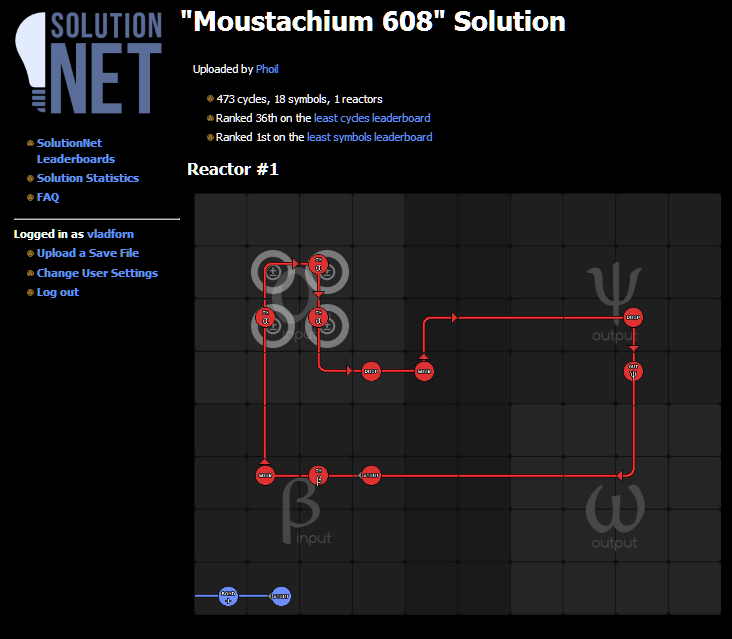Image resolution: width=732 pixels, height=639 pixels.
Task: Select the red OUT ψ instruction node
Action: pyautogui.click(x=633, y=371)
